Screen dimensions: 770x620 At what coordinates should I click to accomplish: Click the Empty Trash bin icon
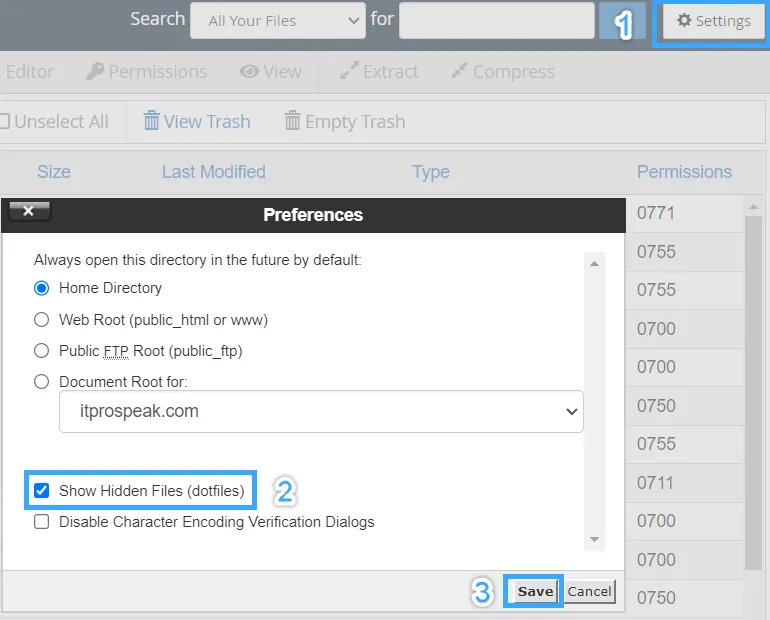293,122
